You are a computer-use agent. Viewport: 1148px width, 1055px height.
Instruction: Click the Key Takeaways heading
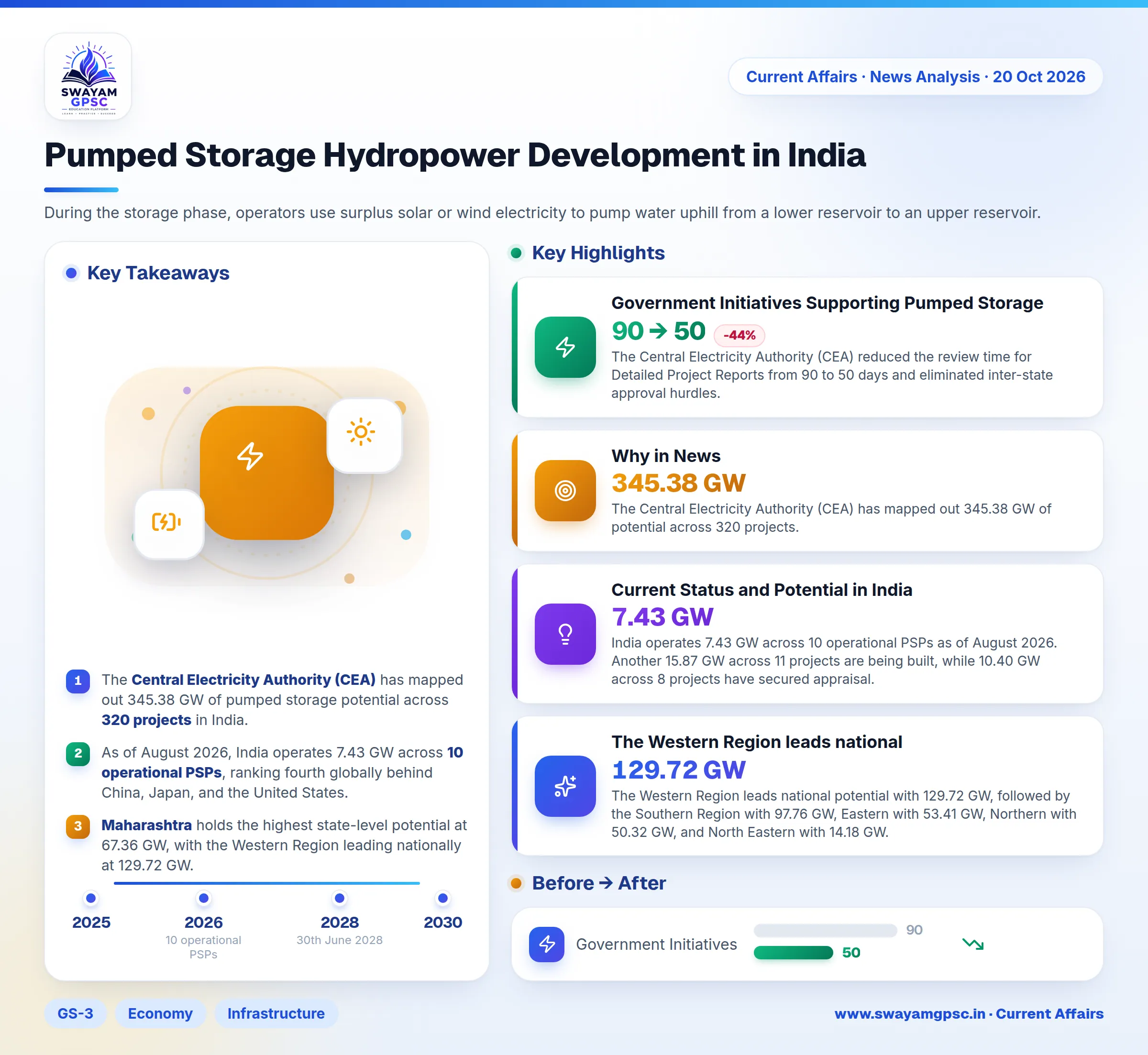(158, 273)
